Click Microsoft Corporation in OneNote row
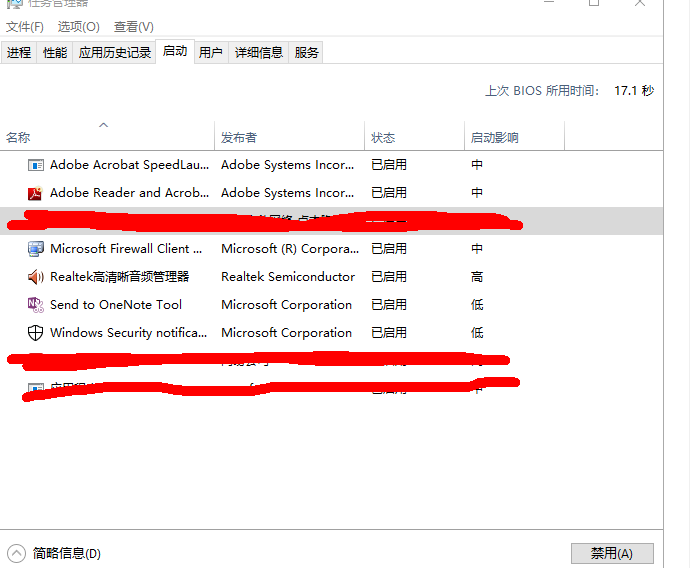 (x=286, y=305)
